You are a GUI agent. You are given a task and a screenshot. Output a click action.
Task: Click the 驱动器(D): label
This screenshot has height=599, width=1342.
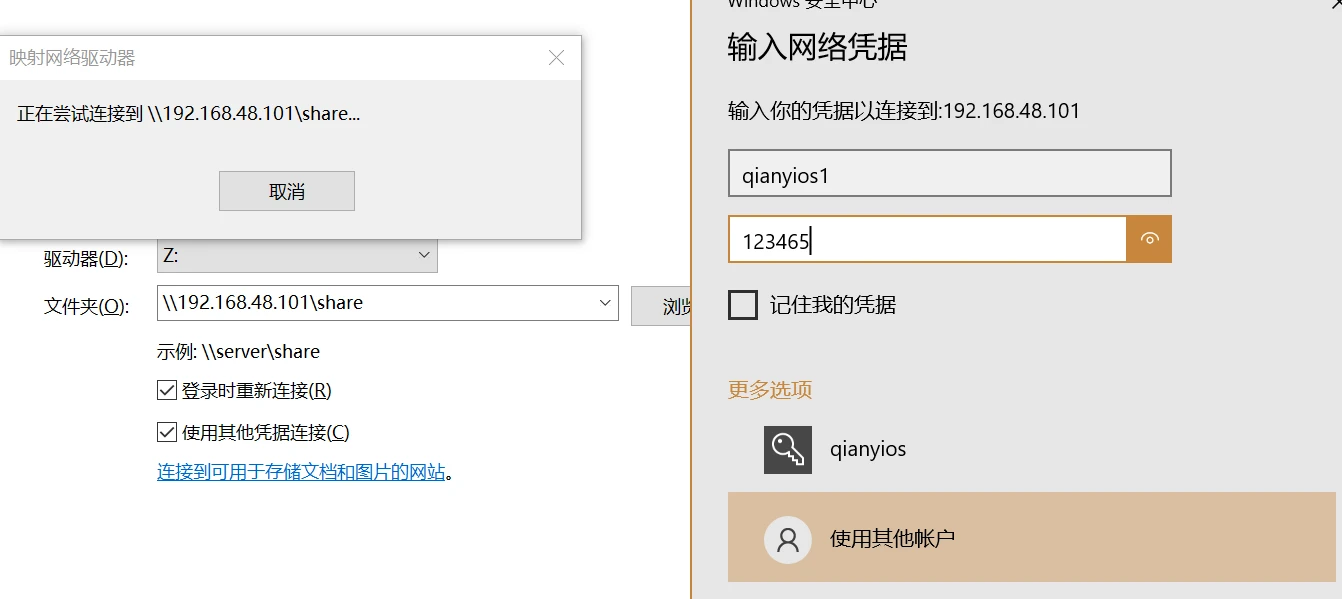point(86,259)
